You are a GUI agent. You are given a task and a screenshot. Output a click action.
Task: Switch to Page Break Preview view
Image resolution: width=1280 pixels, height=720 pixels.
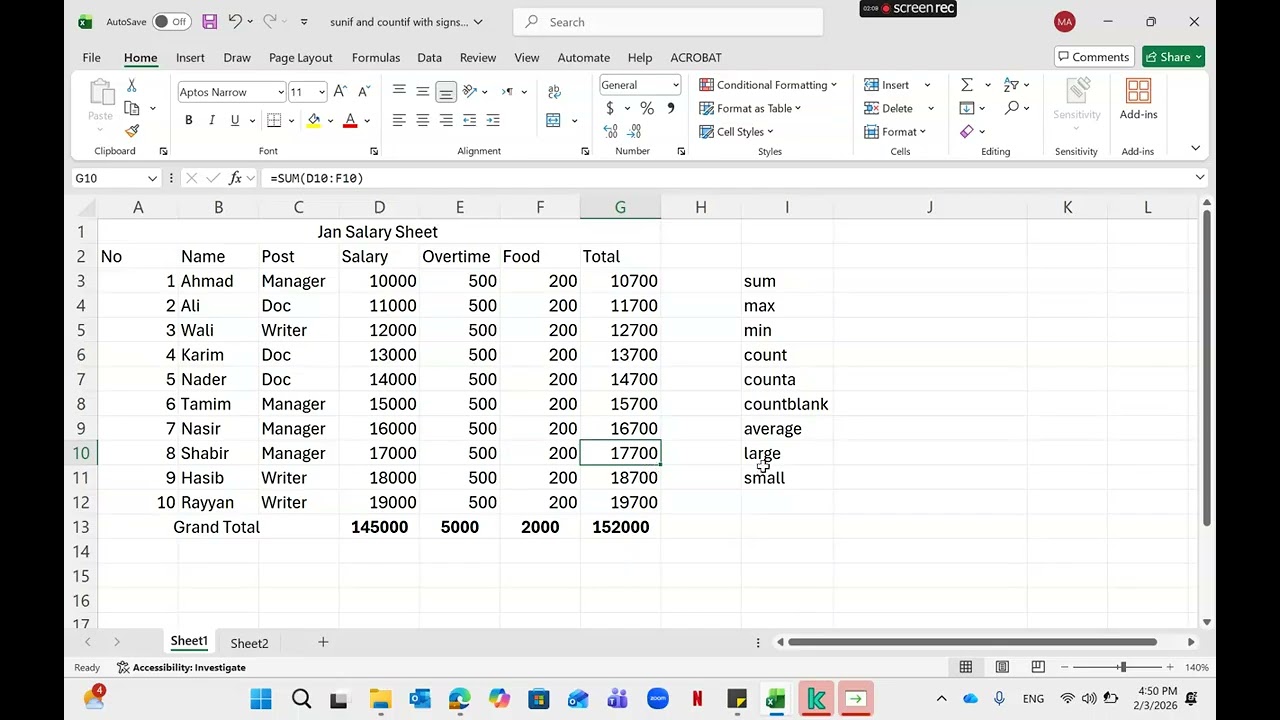(1038, 667)
